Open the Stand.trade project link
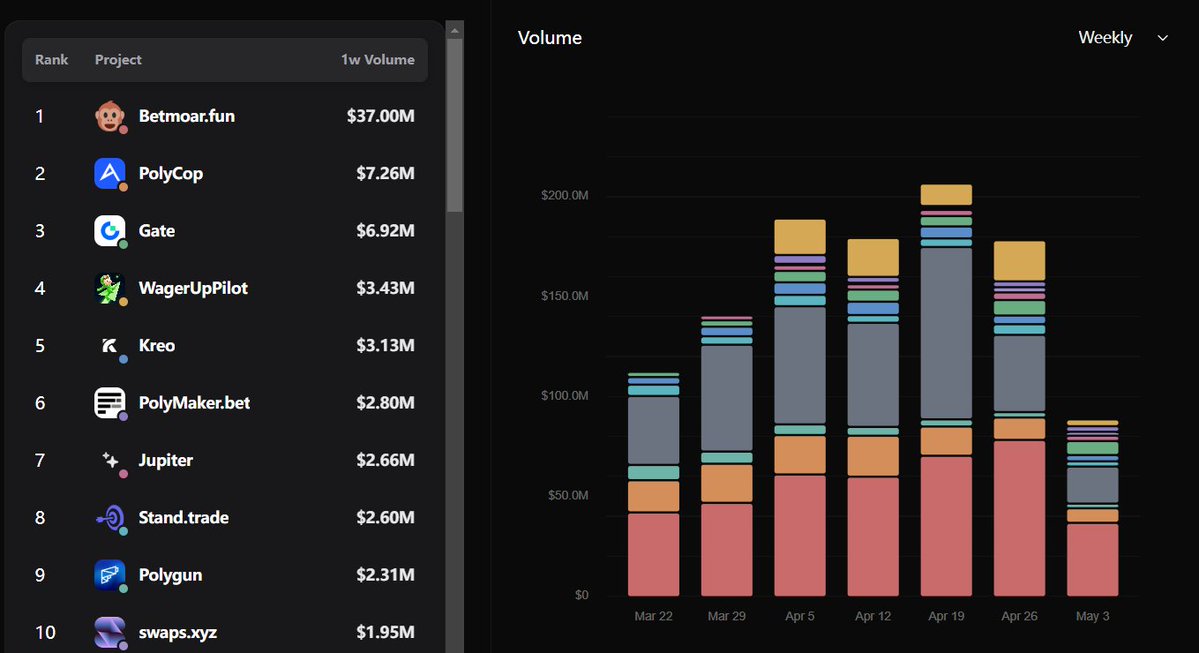 click(184, 518)
